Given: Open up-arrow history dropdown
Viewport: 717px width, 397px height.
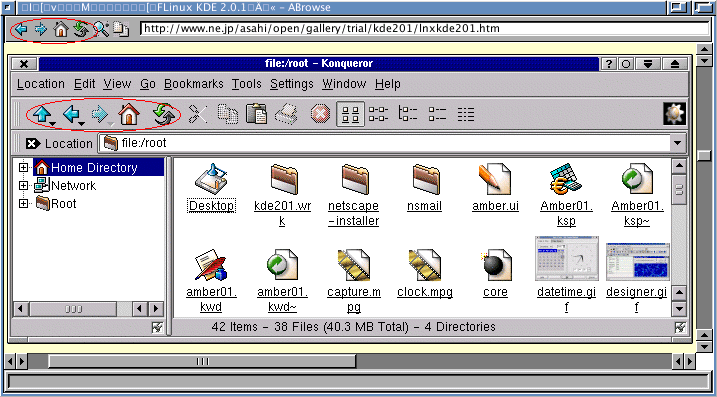Looking at the screenshot, I should coord(53,124).
